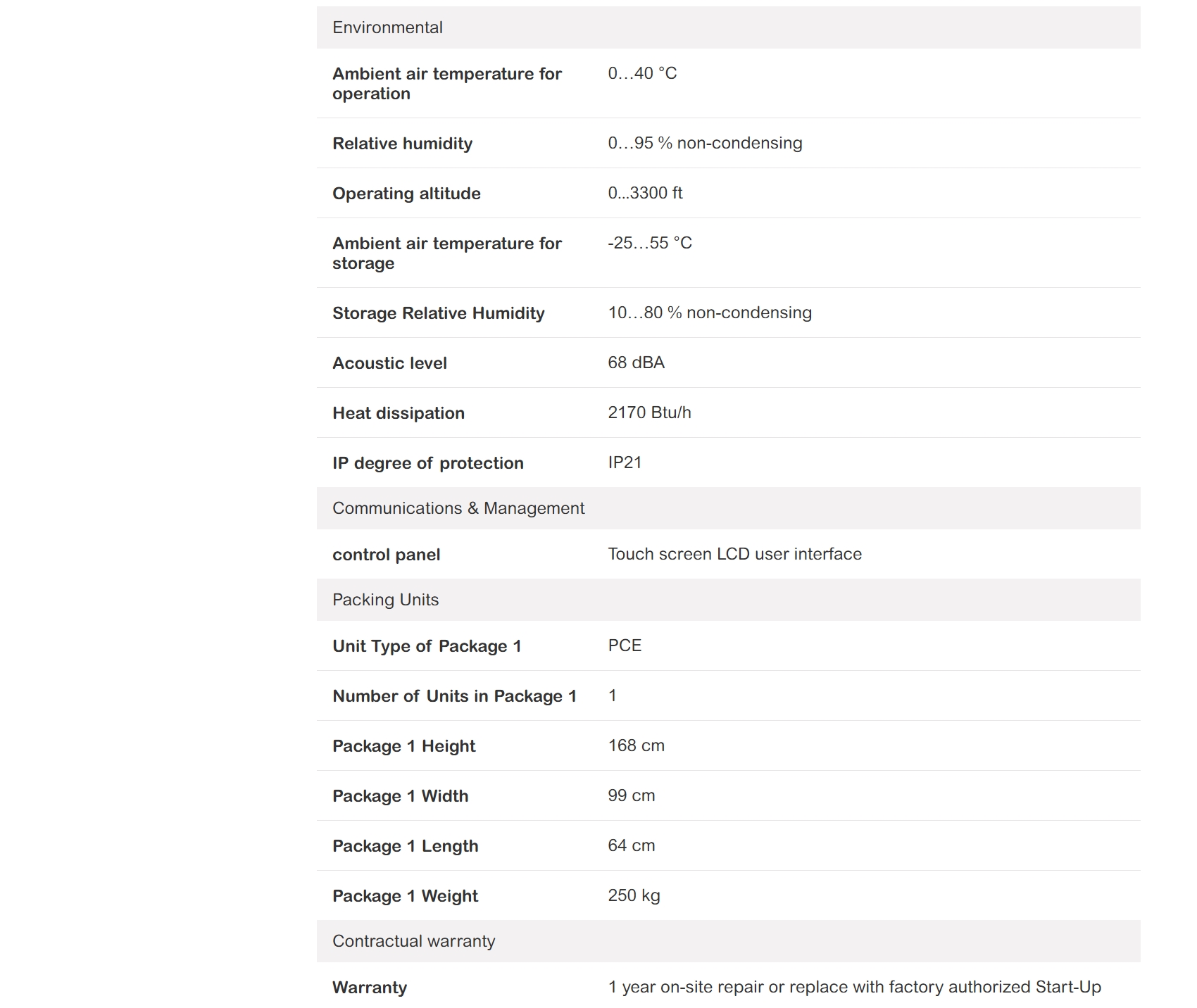Viewport: 1197px width, 1008px height.
Task: Click the Package 1 Height label
Action: tap(403, 746)
